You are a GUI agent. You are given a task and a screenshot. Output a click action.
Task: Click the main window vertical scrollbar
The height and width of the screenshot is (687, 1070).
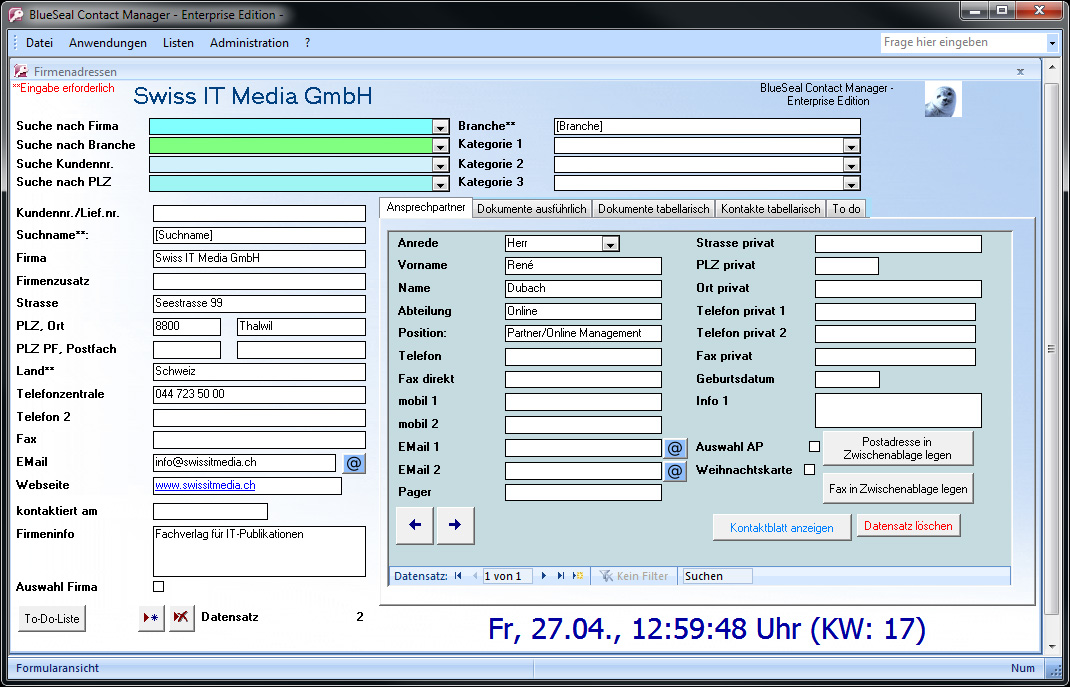click(x=1051, y=349)
